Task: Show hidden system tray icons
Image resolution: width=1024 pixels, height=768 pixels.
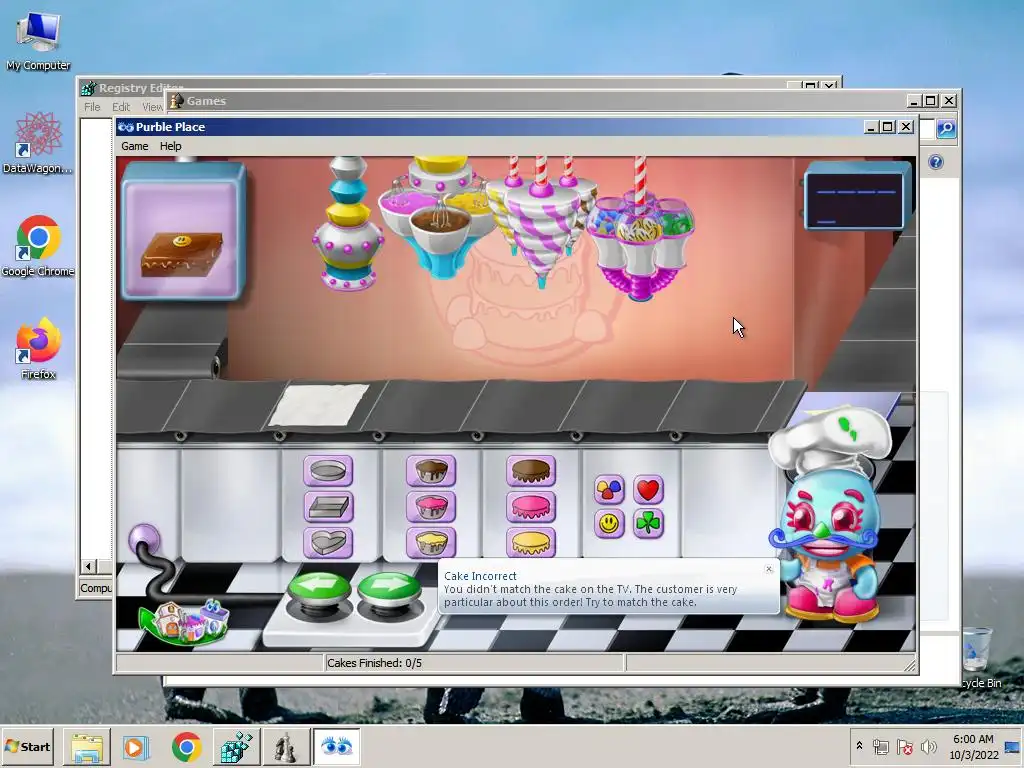Action: click(859, 746)
